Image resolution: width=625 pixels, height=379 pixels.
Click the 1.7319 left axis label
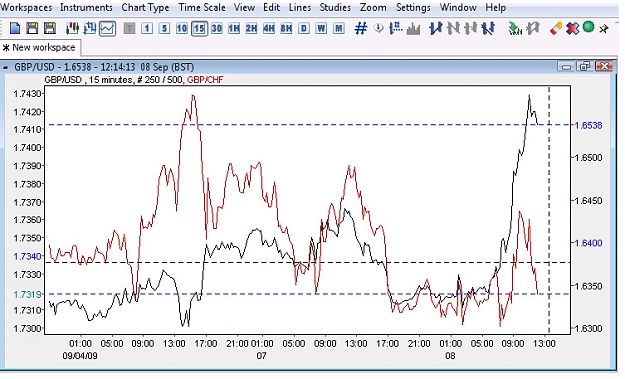tap(28, 295)
